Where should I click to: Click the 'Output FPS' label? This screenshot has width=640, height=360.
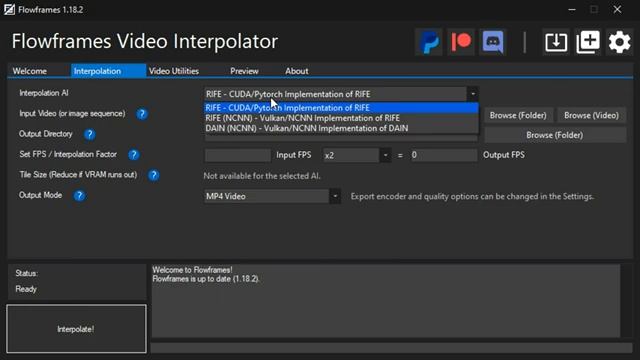[504, 155]
